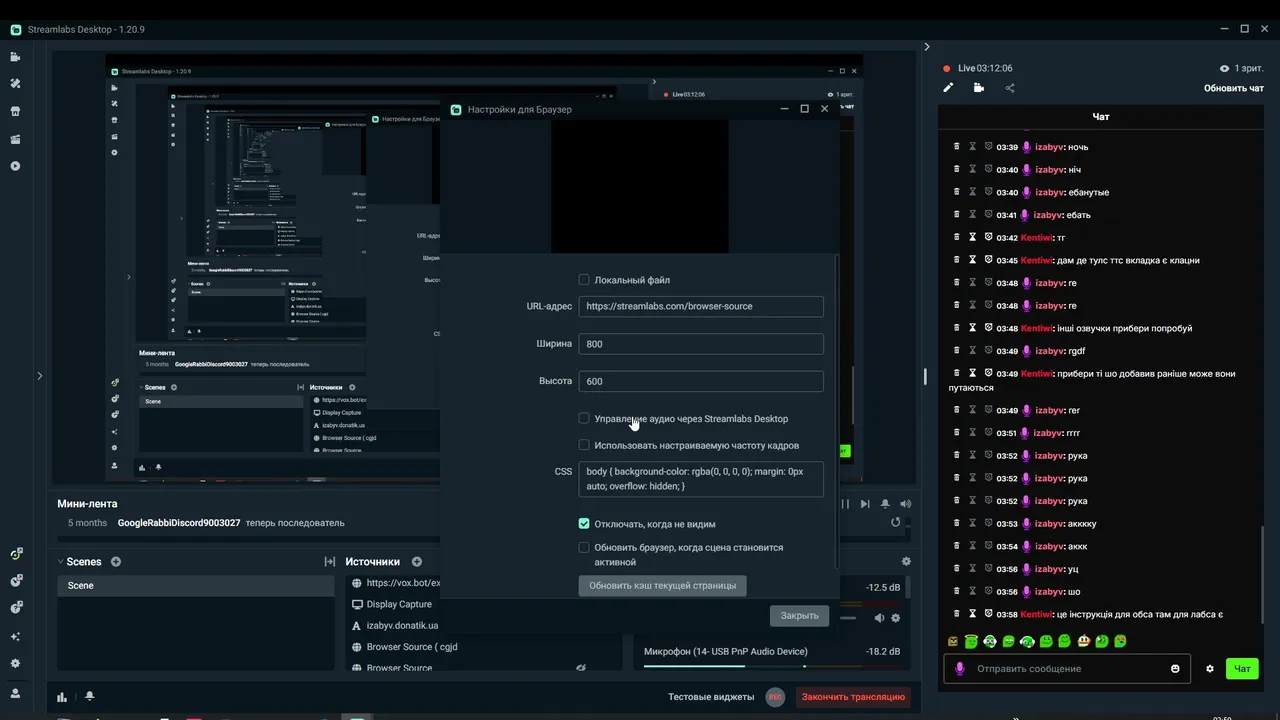Image resolution: width=1280 pixels, height=720 pixels.
Task: Mute alert volume speaker in mini-feed
Action: tap(905, 504)
